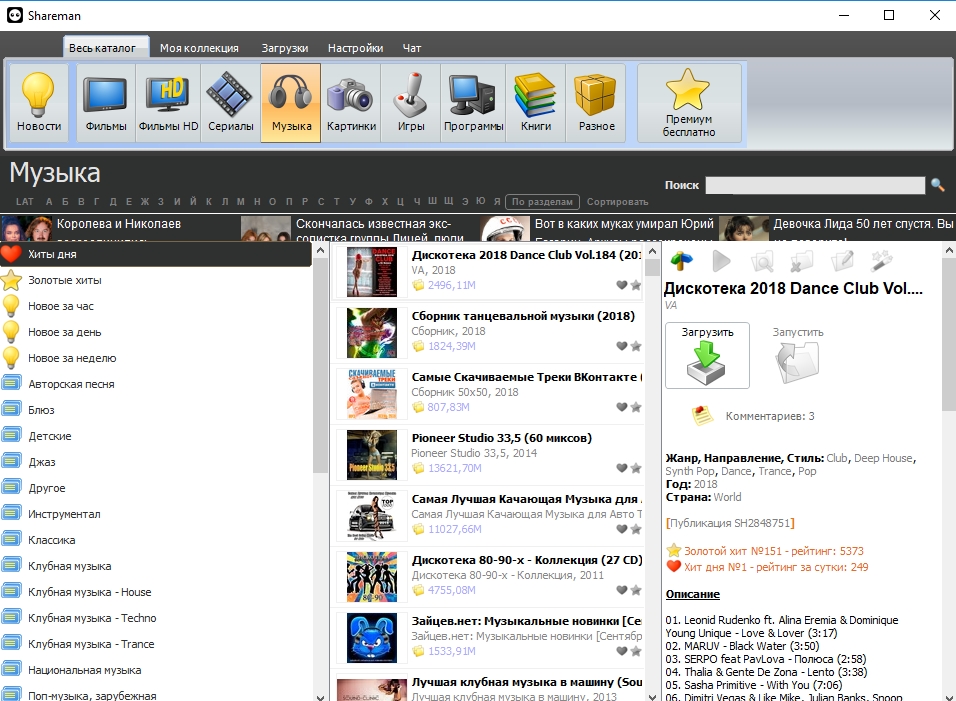Image resolution: width=956 pixels, height=701 pixels.
Task: Open the Книги category
Action: (x=536, y=102)
